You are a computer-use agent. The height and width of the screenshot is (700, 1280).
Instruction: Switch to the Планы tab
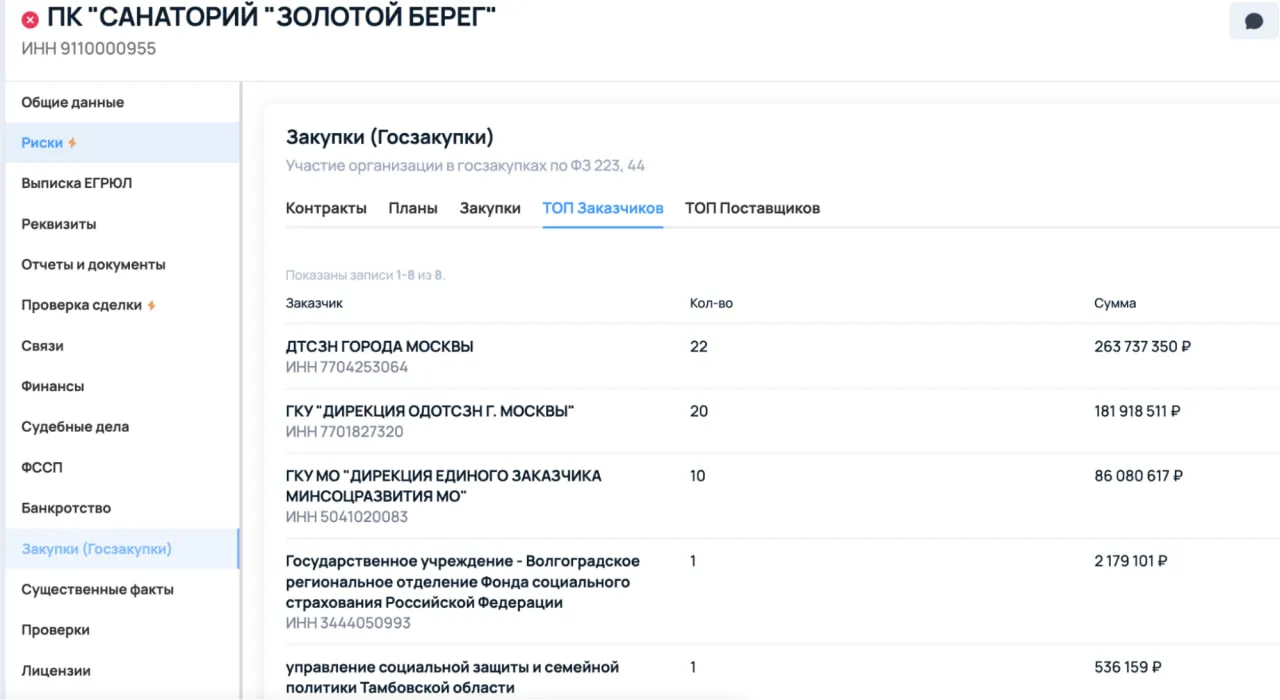point(413,208)
